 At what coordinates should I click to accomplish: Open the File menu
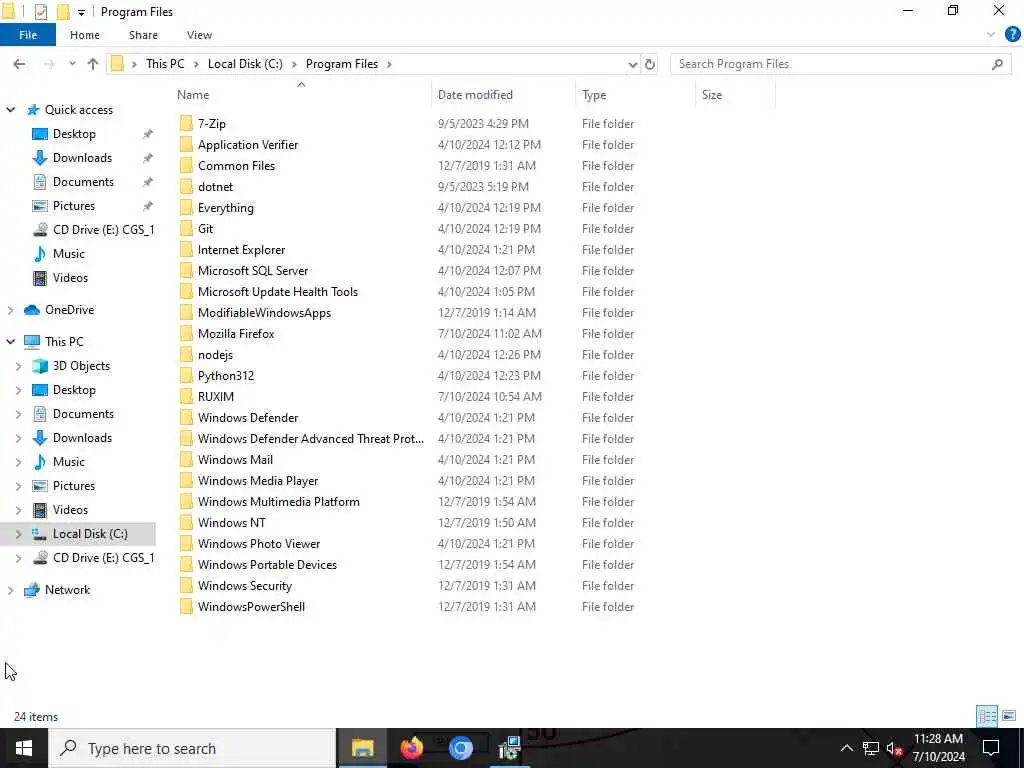28,35
